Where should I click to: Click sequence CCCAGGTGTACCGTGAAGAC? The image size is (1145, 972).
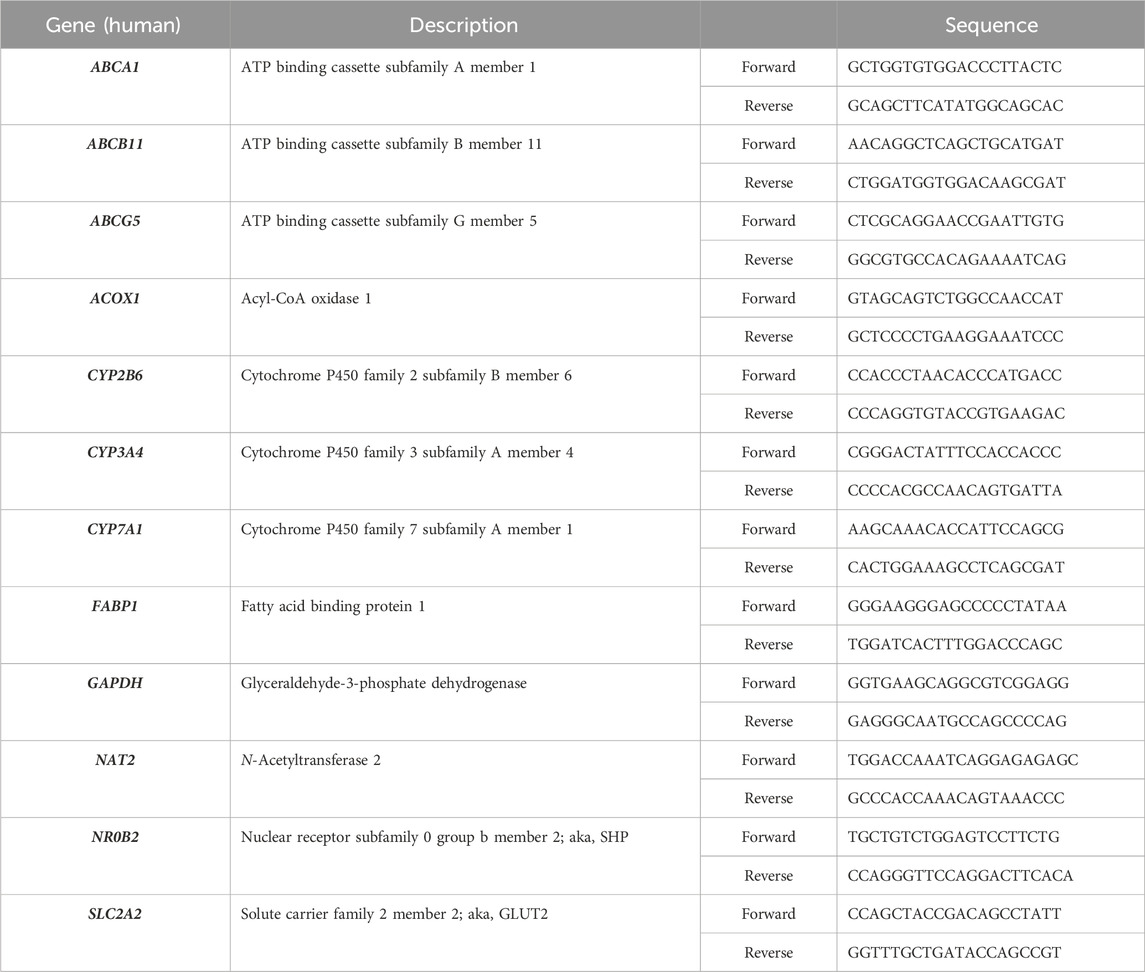(x=957, y=413)
